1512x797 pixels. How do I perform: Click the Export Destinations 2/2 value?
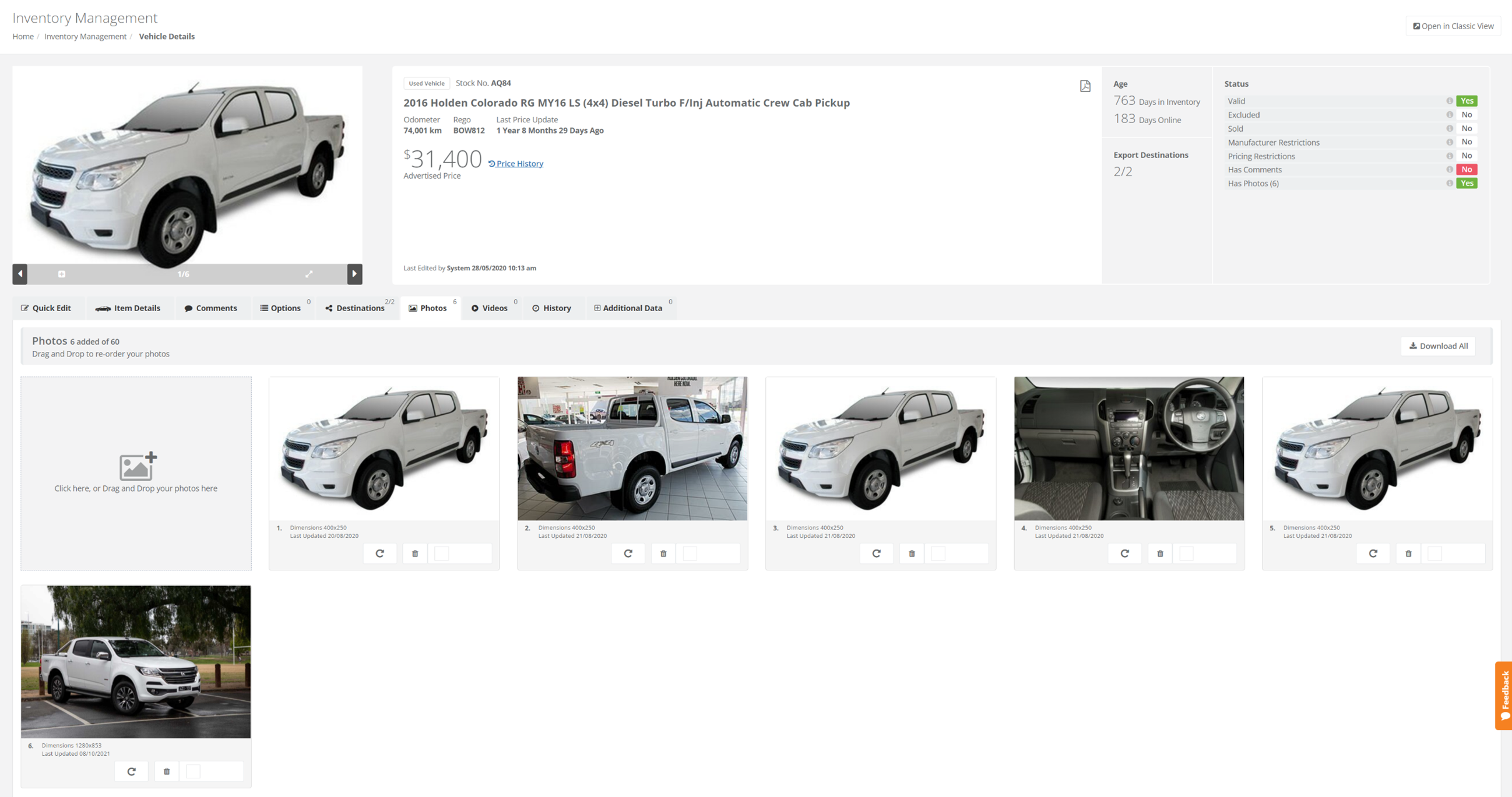click(1122, 171)
